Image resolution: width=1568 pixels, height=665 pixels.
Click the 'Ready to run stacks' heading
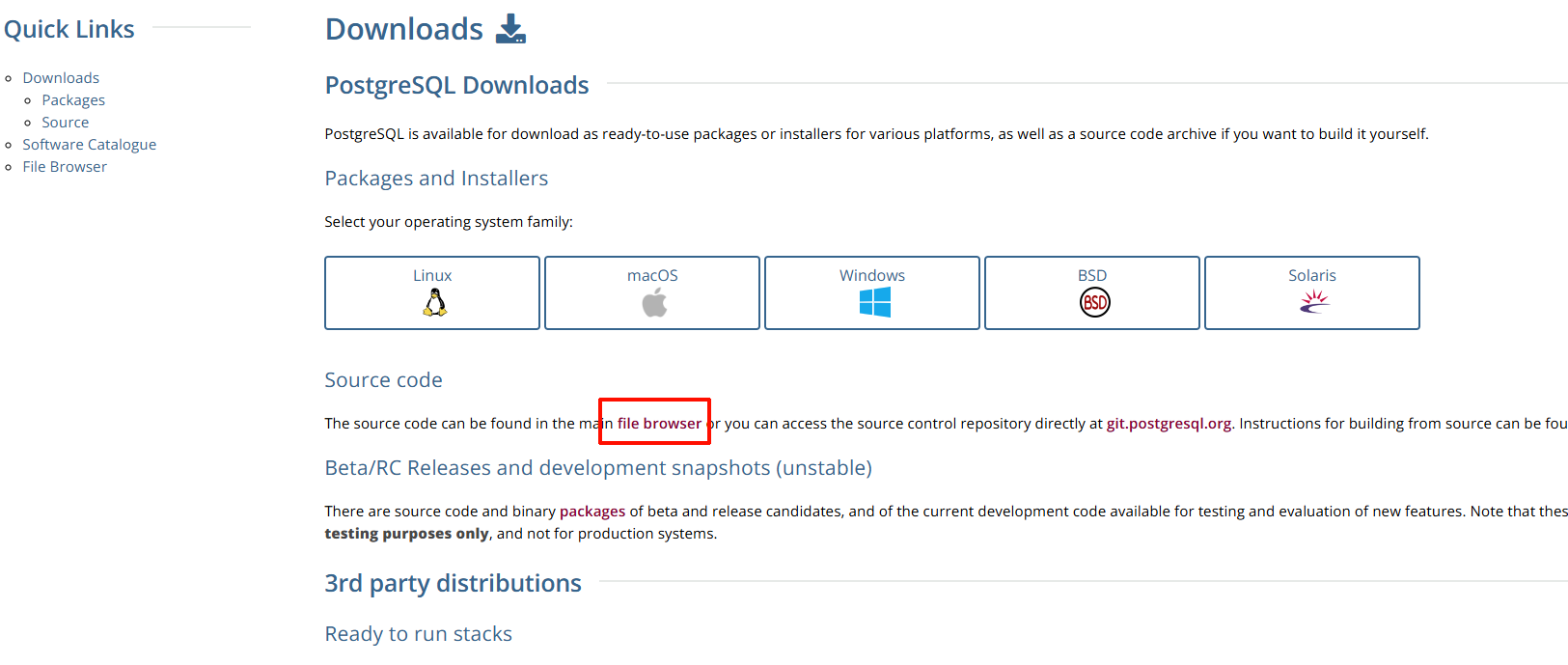pos(418,633)
